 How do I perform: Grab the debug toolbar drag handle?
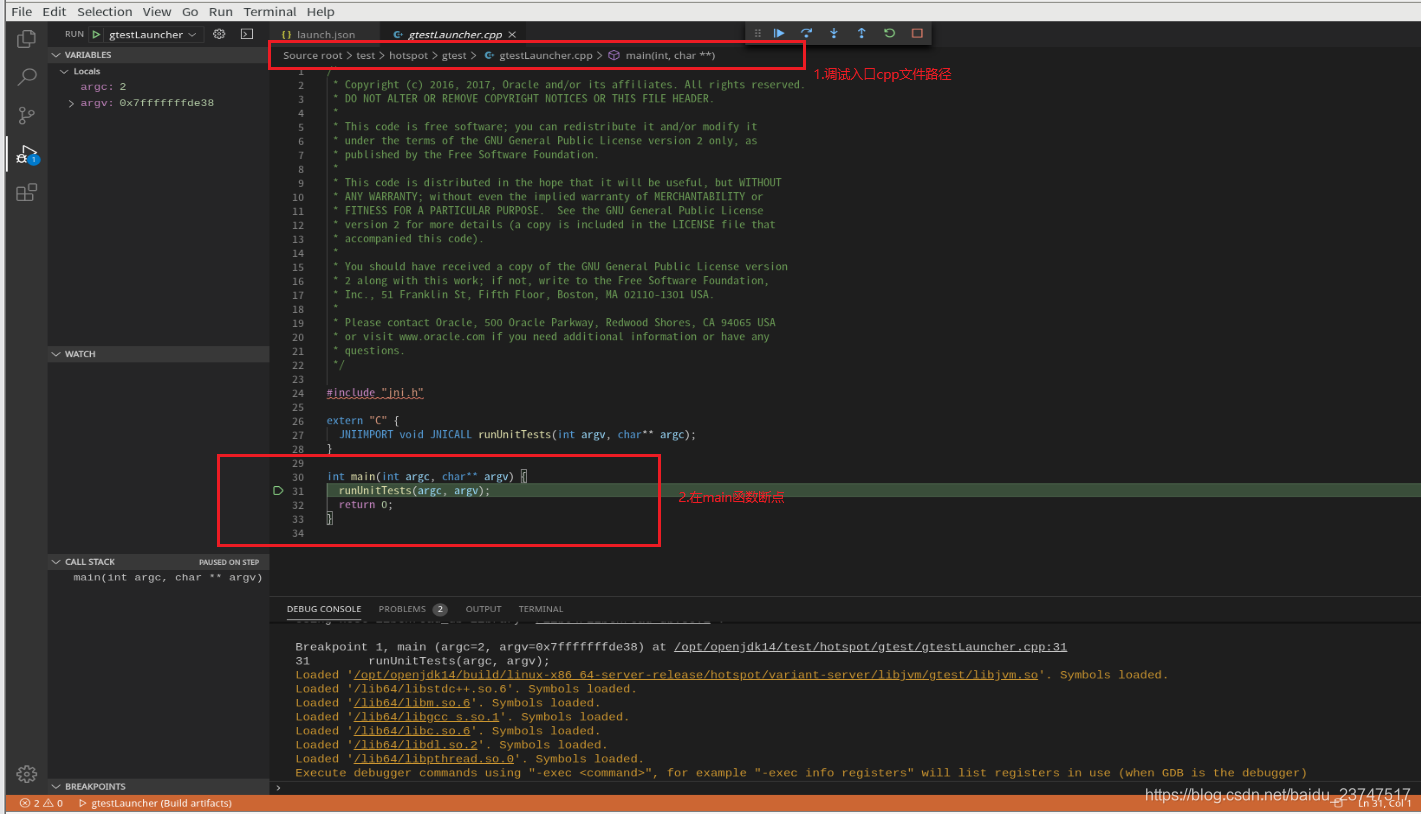pos(757,33)
